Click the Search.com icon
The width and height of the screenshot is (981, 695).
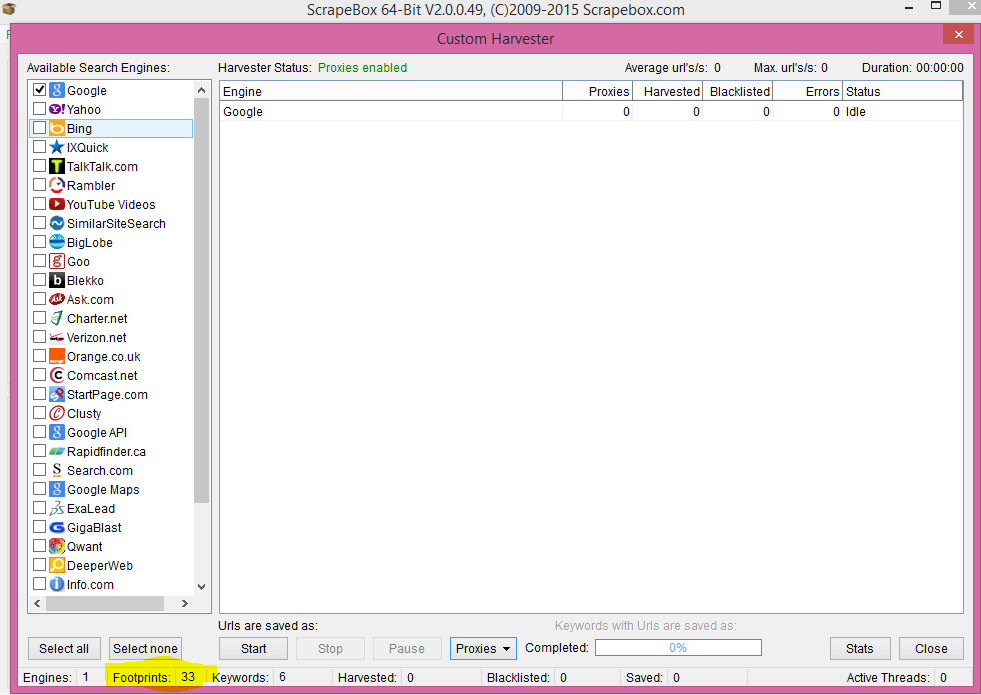click(x=57, y=470)
